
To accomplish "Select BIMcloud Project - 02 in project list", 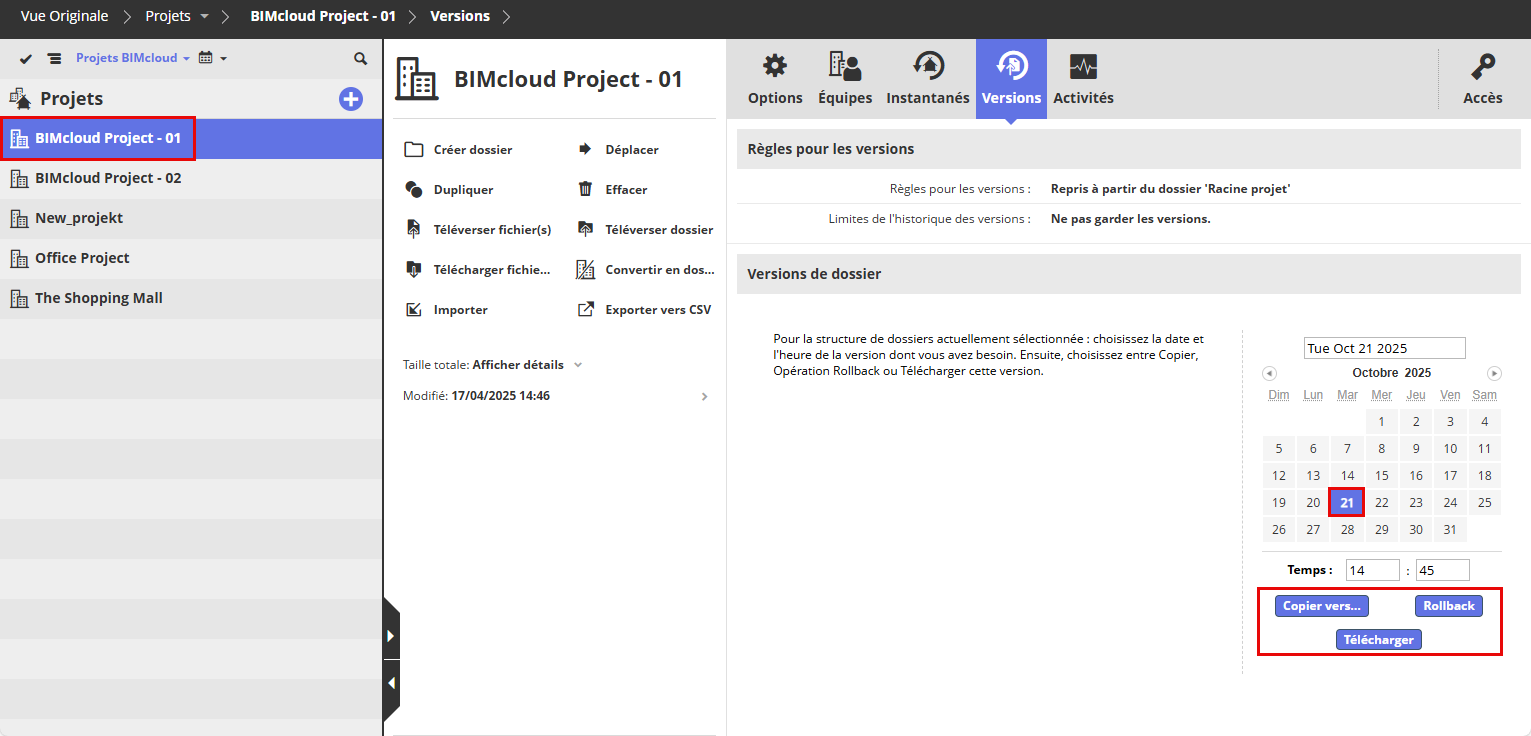I will (191, 179).
